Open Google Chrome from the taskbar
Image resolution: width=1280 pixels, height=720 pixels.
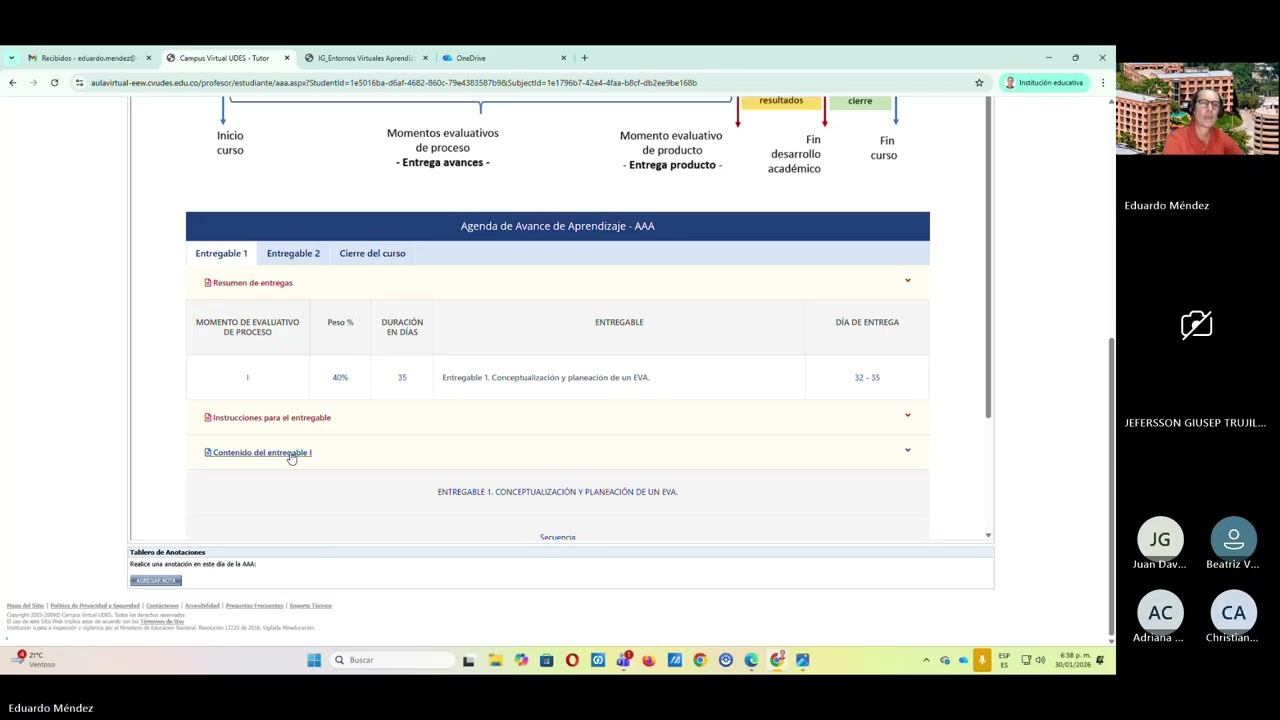tap(700, 660)
